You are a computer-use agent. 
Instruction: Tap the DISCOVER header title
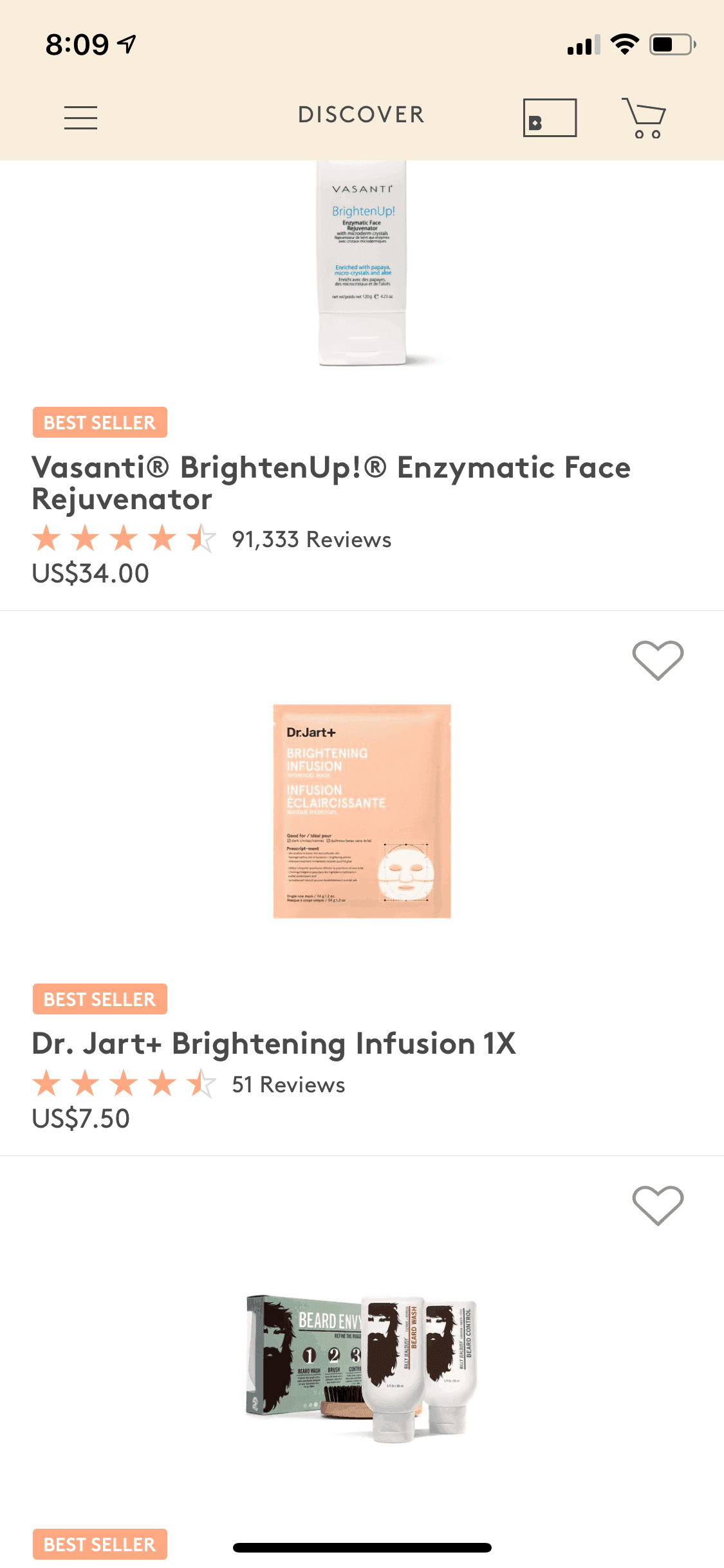tap(361, 115)
